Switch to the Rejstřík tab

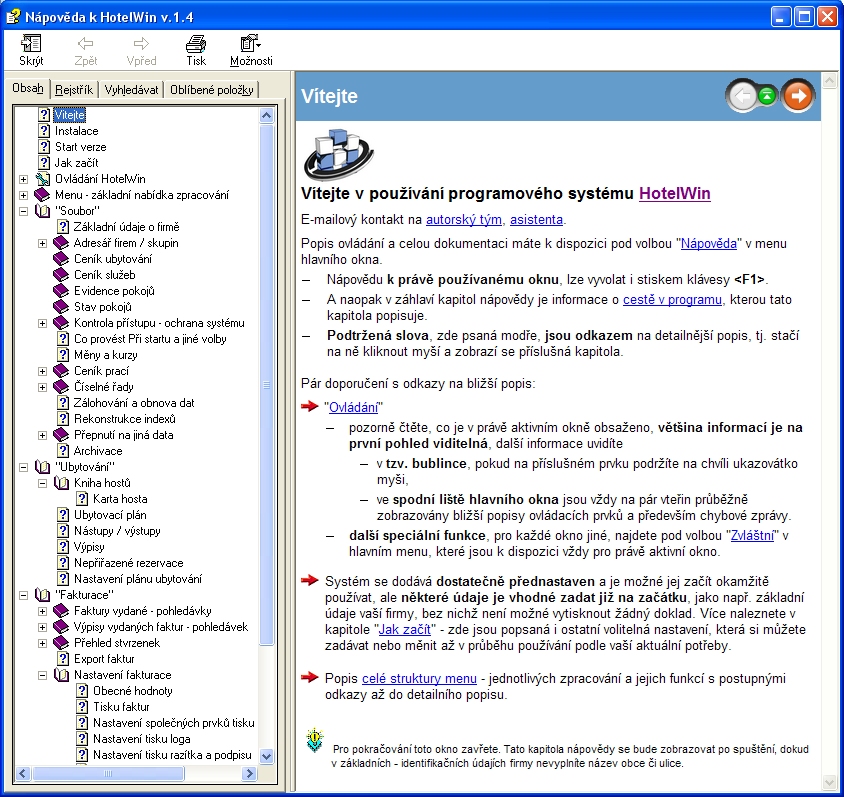point(74,89)
